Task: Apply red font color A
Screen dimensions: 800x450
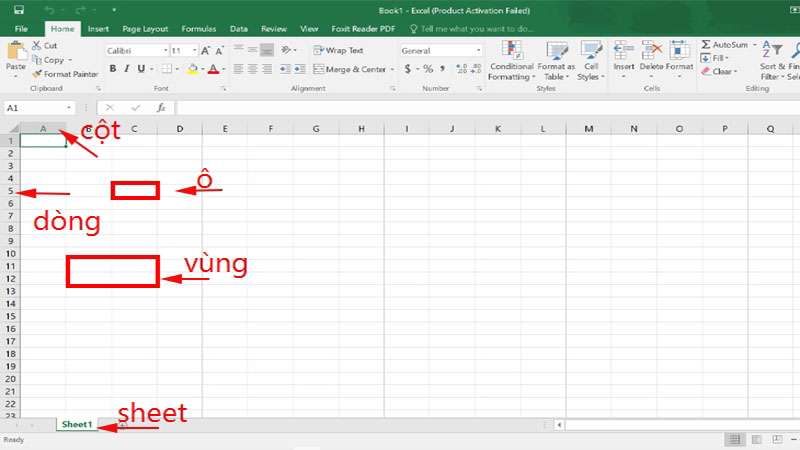Action: click(214, 69)
